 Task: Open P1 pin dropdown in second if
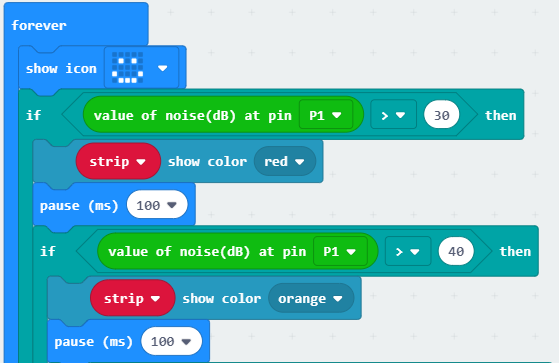(x=340, y=251)
